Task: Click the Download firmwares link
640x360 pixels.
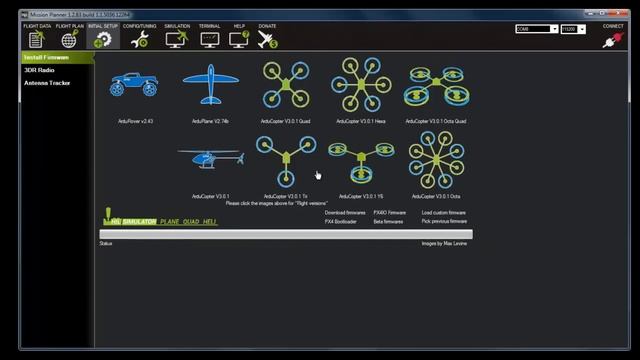Action: 345,213
